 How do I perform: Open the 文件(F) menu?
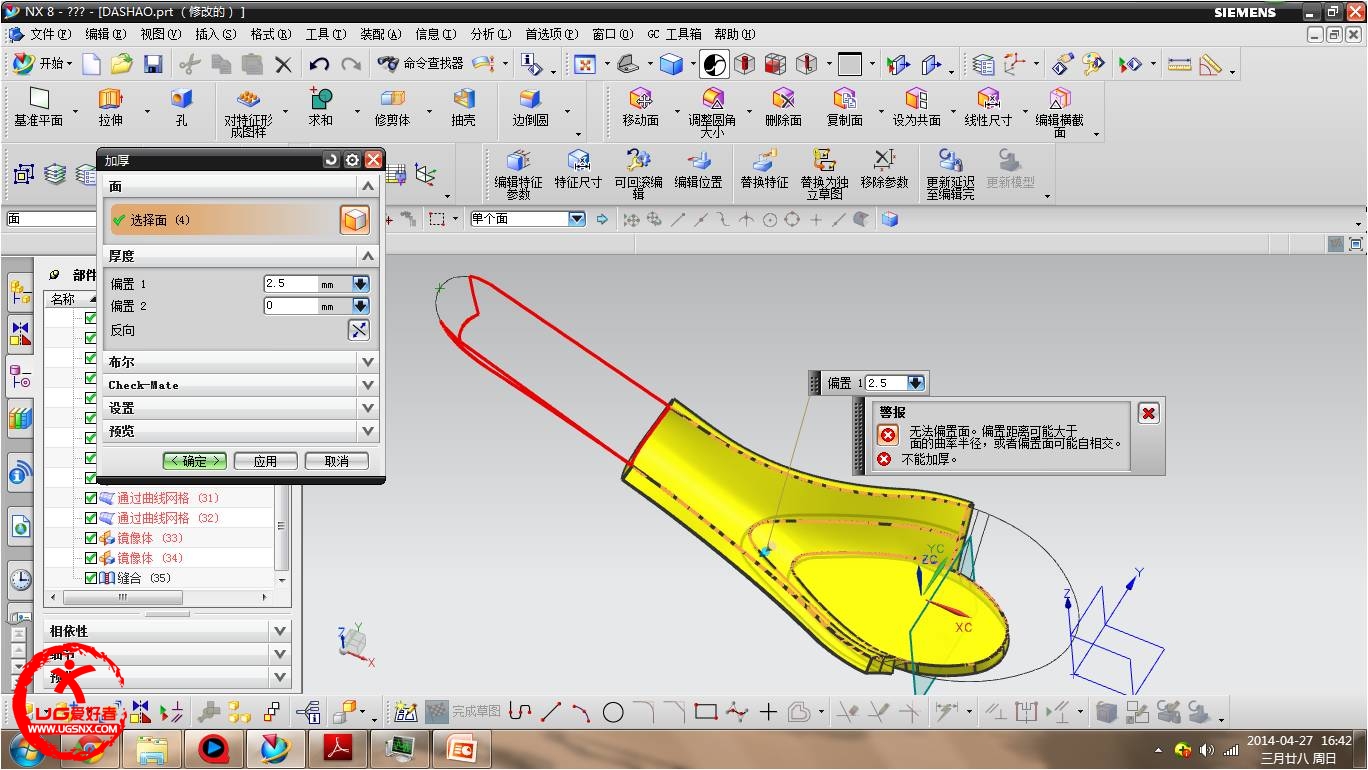[50, 34]
